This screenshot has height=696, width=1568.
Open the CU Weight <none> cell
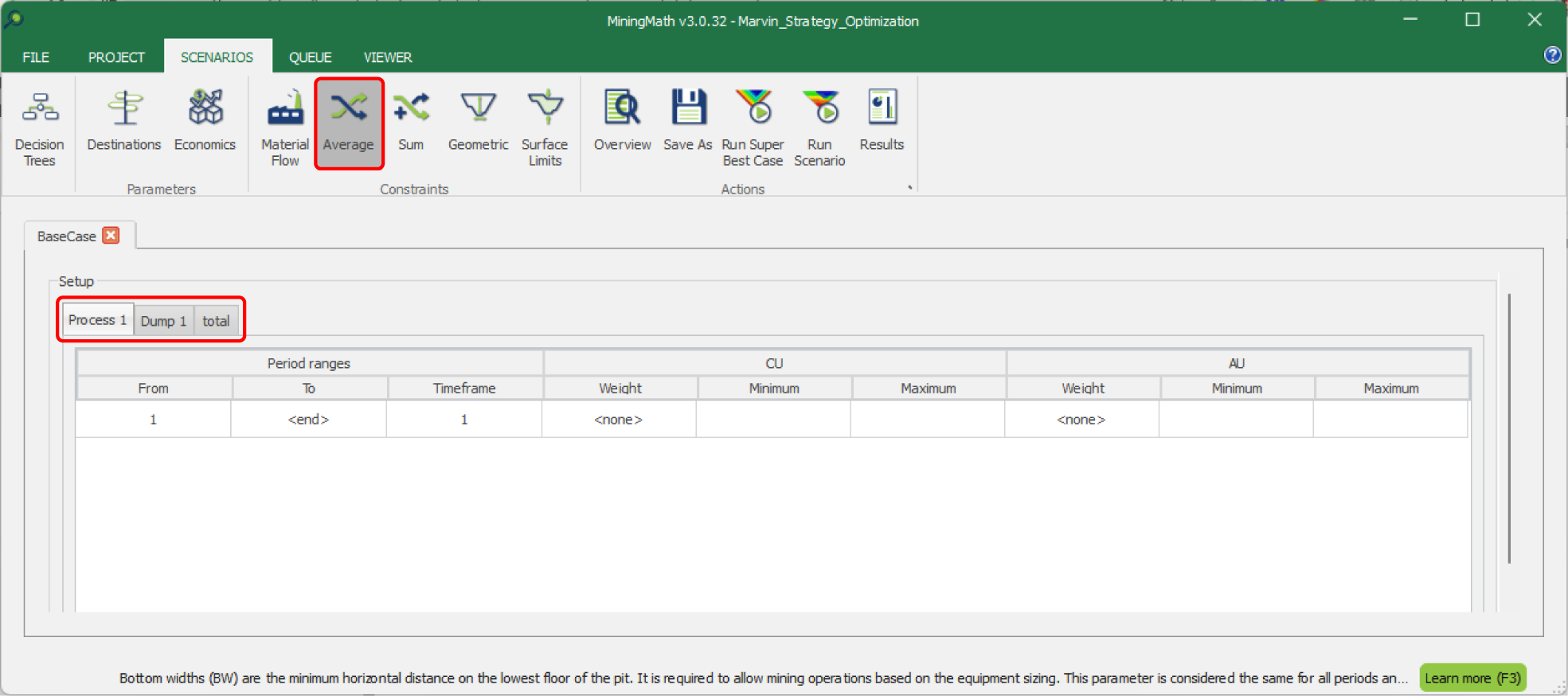[619, 420]
